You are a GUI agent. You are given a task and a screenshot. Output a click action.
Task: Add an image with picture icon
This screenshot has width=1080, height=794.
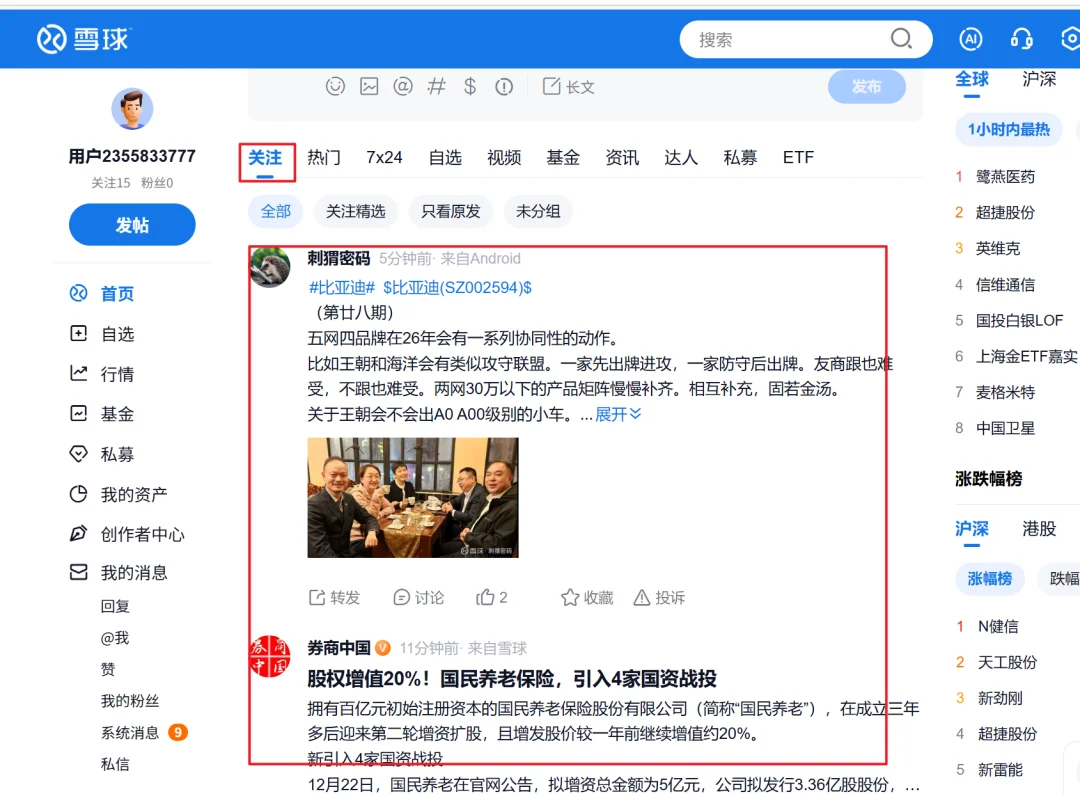click(369, 86)
